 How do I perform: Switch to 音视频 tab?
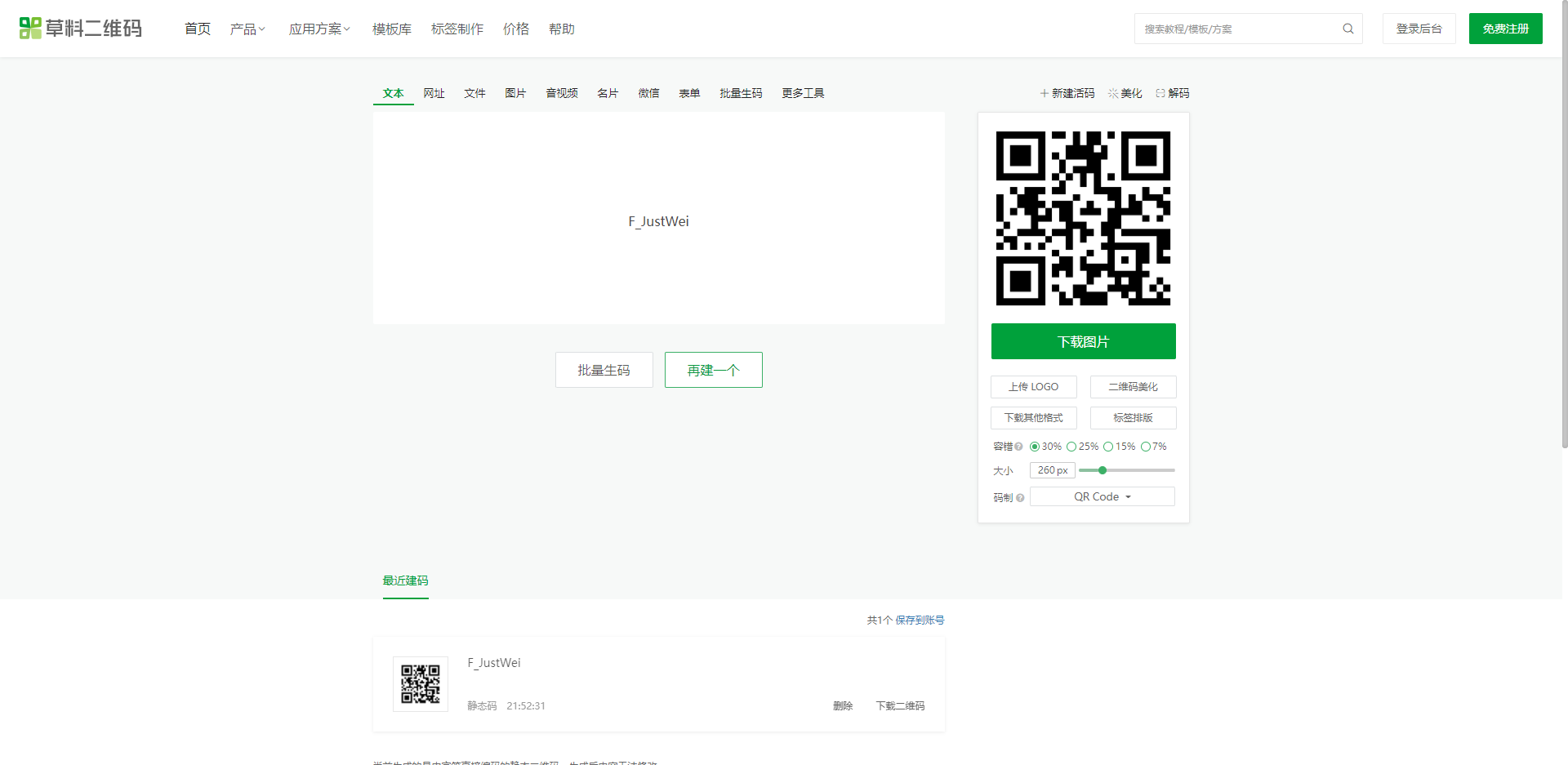[562, 93]
